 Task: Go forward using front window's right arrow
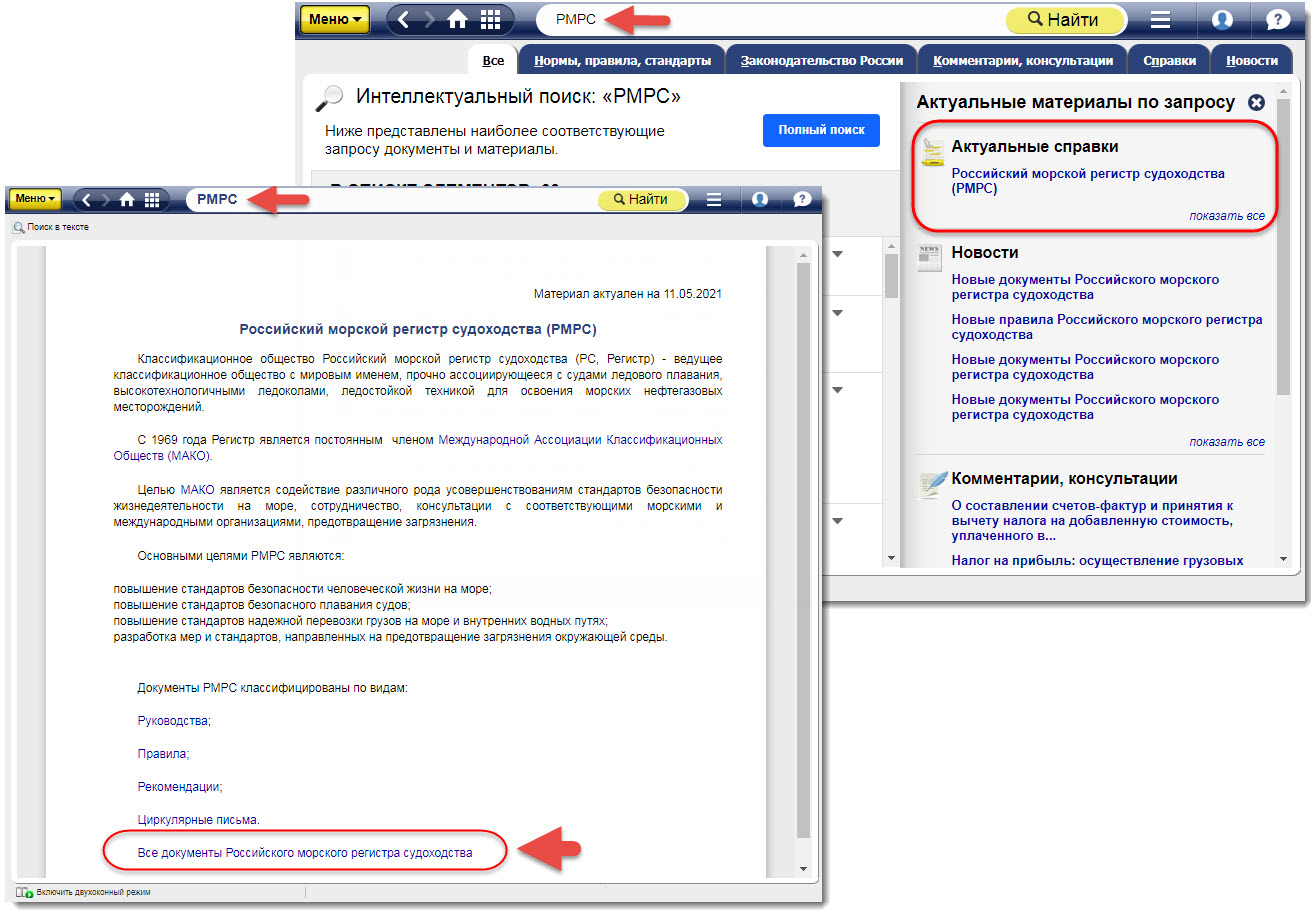[x=106, y=199]
